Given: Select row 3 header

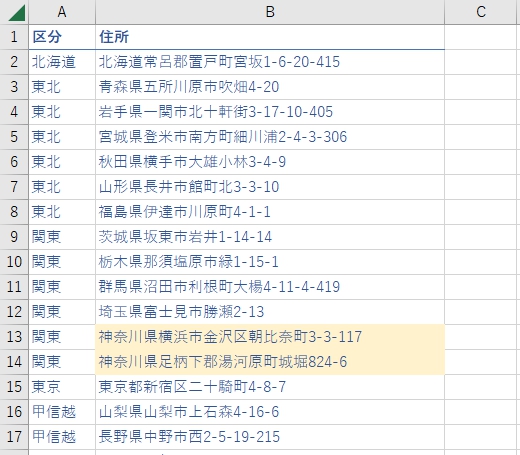Looking at the screenshot, I should 14,87.
